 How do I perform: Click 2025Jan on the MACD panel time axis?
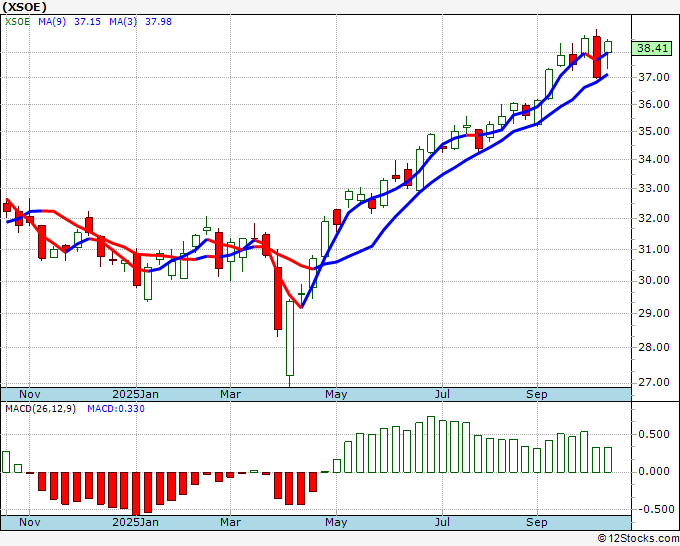pos(135,522)
